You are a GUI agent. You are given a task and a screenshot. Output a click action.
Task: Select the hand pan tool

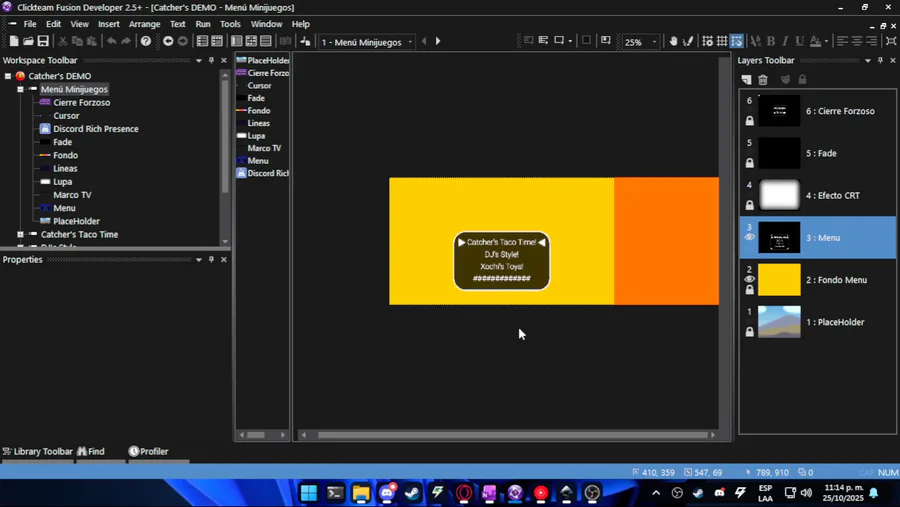673,41
